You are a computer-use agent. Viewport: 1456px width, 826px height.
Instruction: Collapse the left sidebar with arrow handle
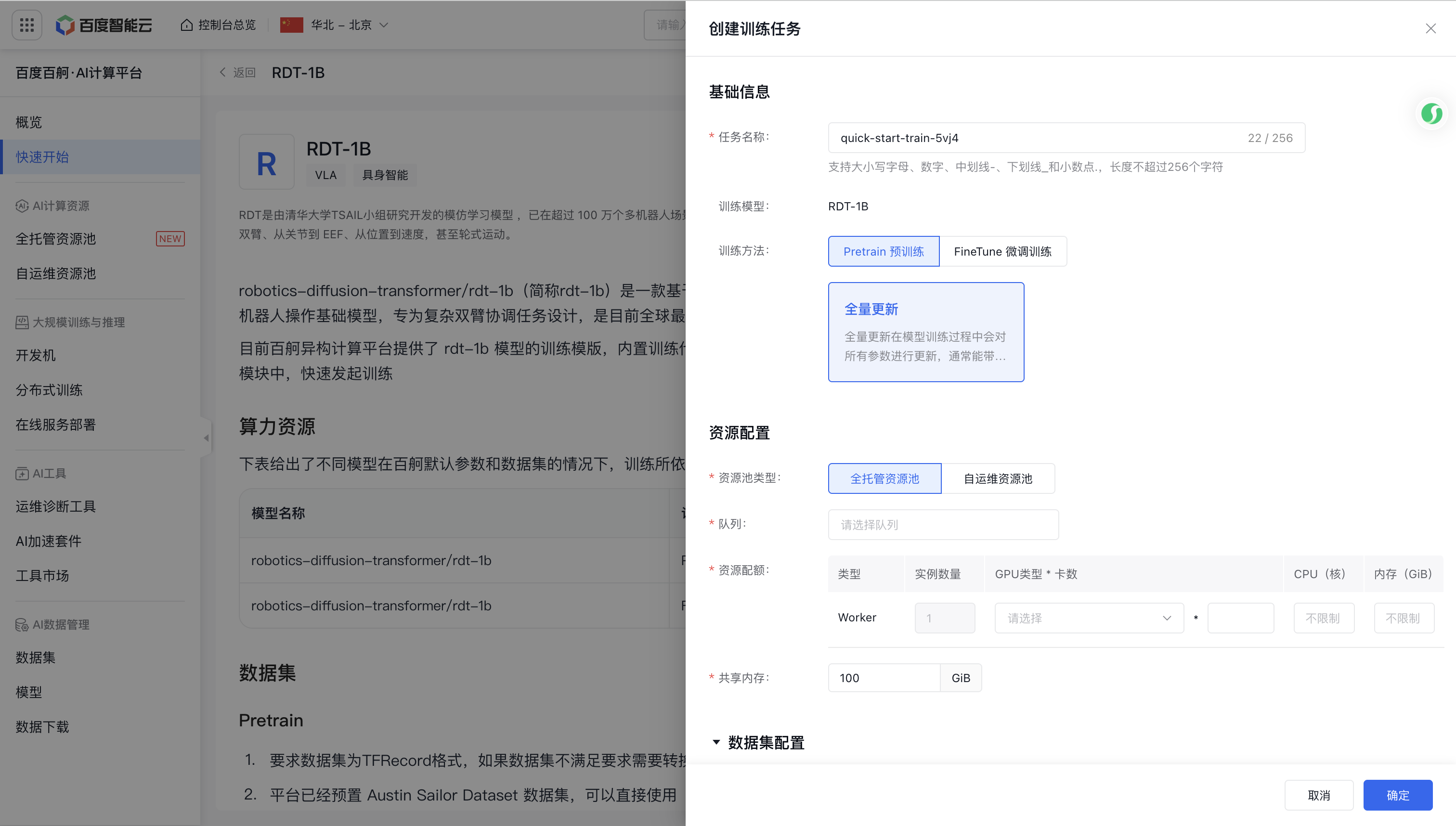tap(206, 438)
